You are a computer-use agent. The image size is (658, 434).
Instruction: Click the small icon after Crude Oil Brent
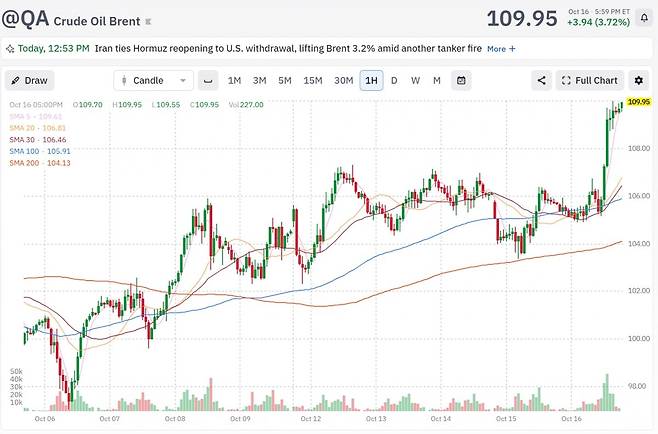tap(148, 21)
